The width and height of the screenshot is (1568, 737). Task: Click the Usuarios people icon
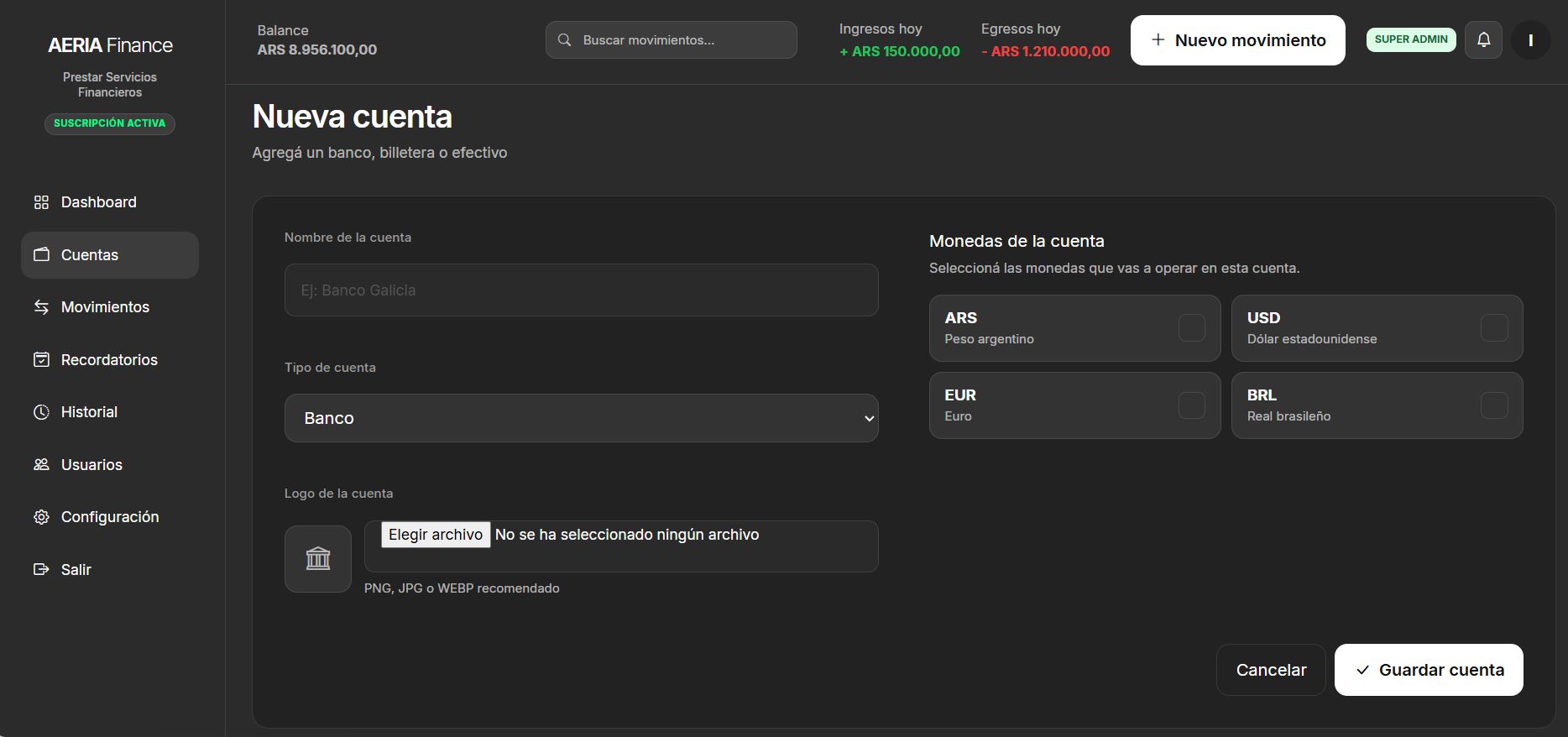point(41,464)
